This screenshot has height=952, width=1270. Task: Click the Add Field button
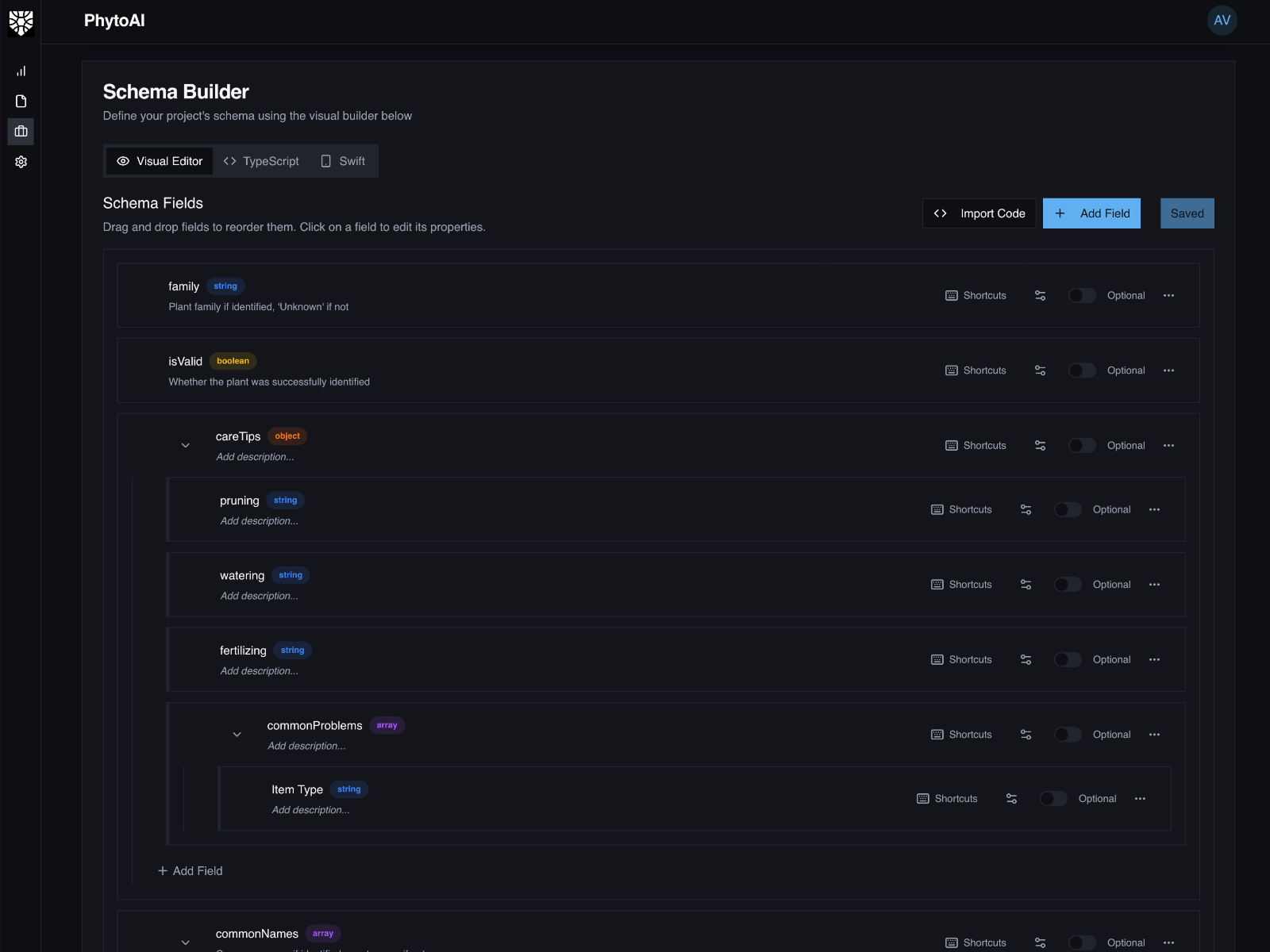coord(1091,213)
